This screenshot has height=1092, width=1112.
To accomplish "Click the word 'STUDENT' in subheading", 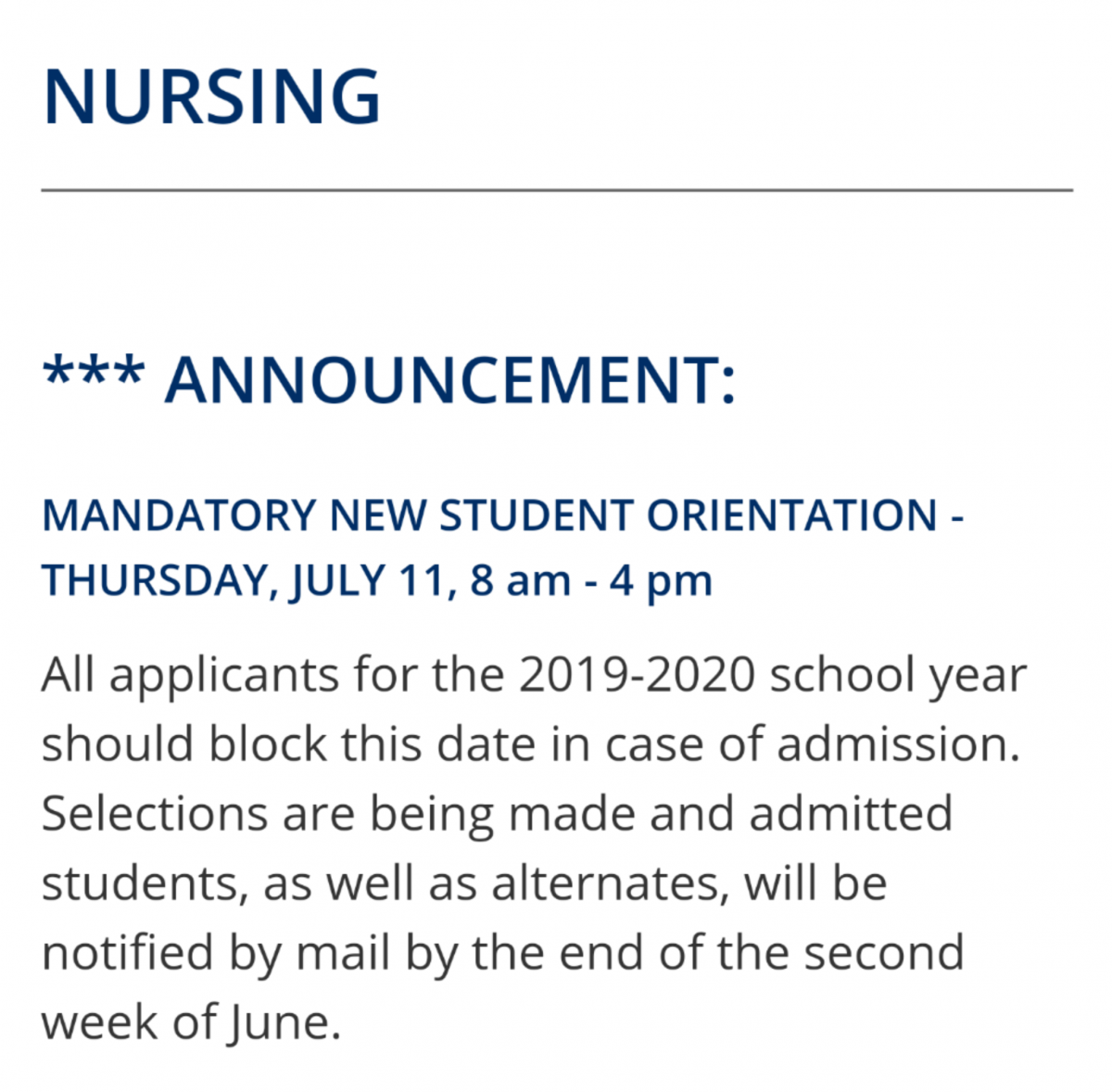I will click(x=537, y=515).
